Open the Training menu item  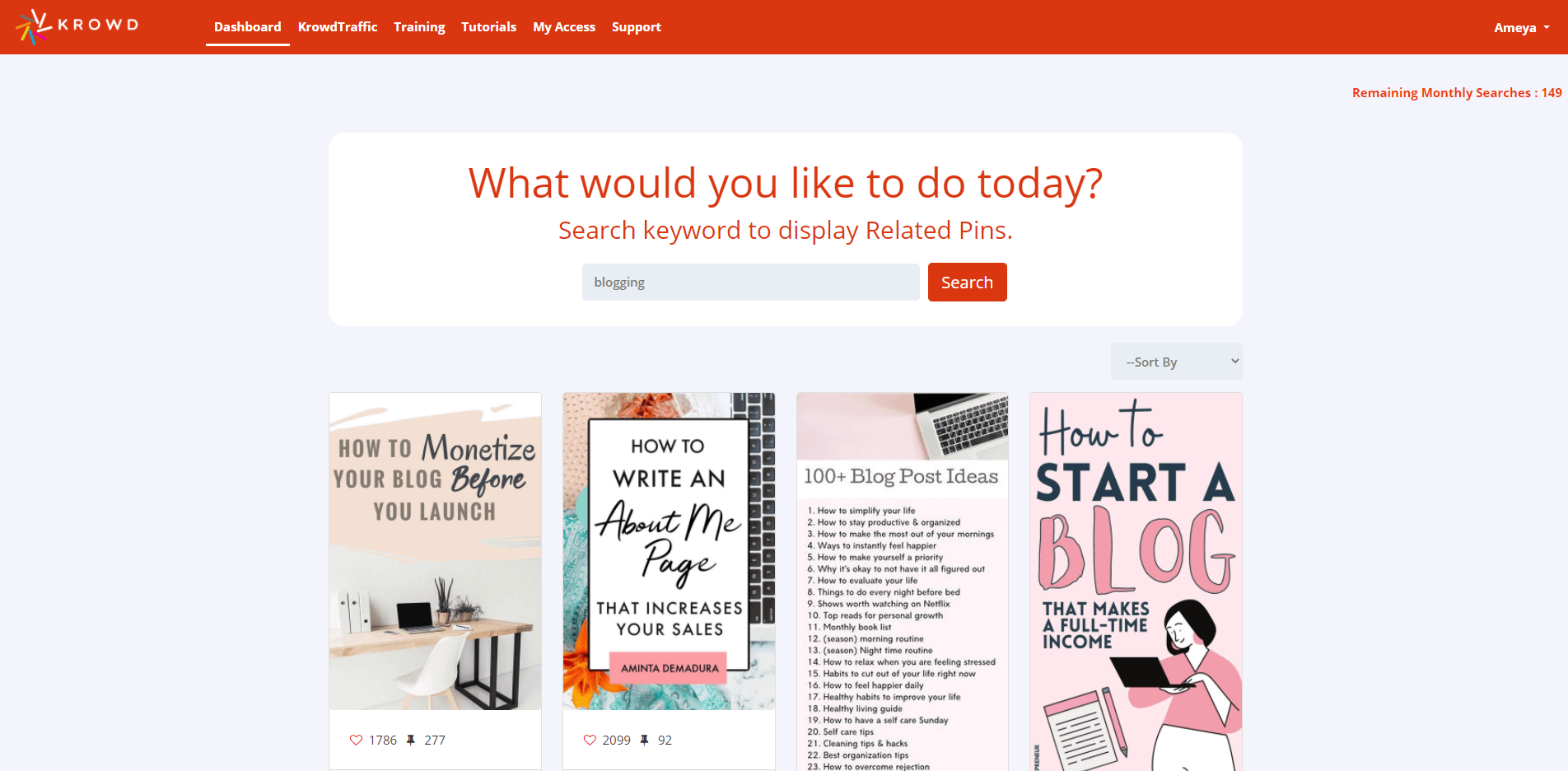click(419, 27)
